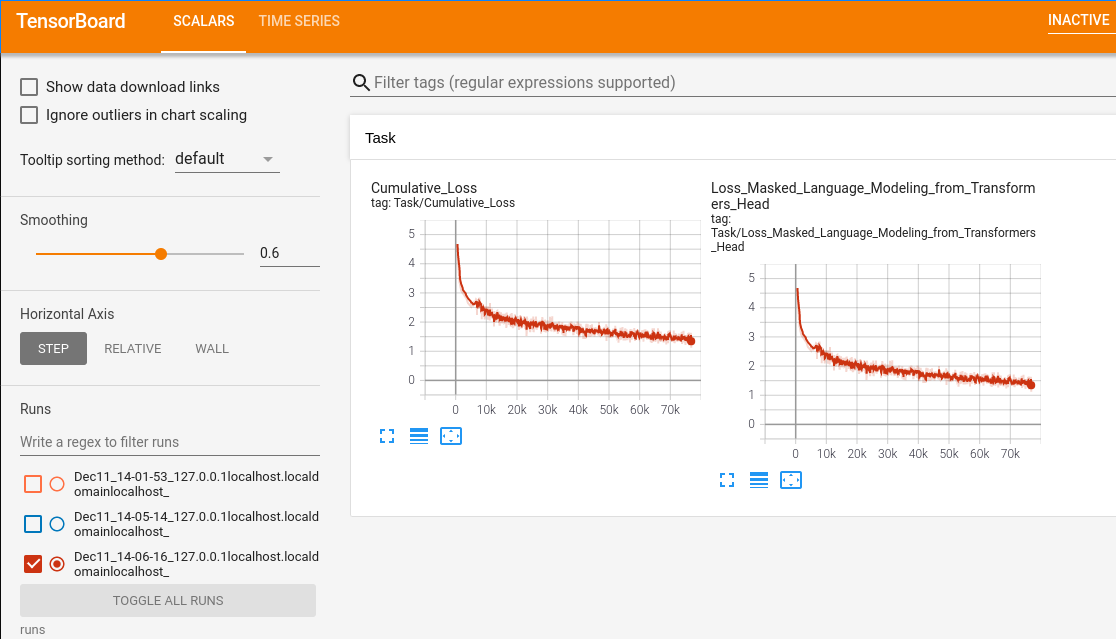Click the TensorBoard logo title
1116x639 pixels.
coord(71,21)
